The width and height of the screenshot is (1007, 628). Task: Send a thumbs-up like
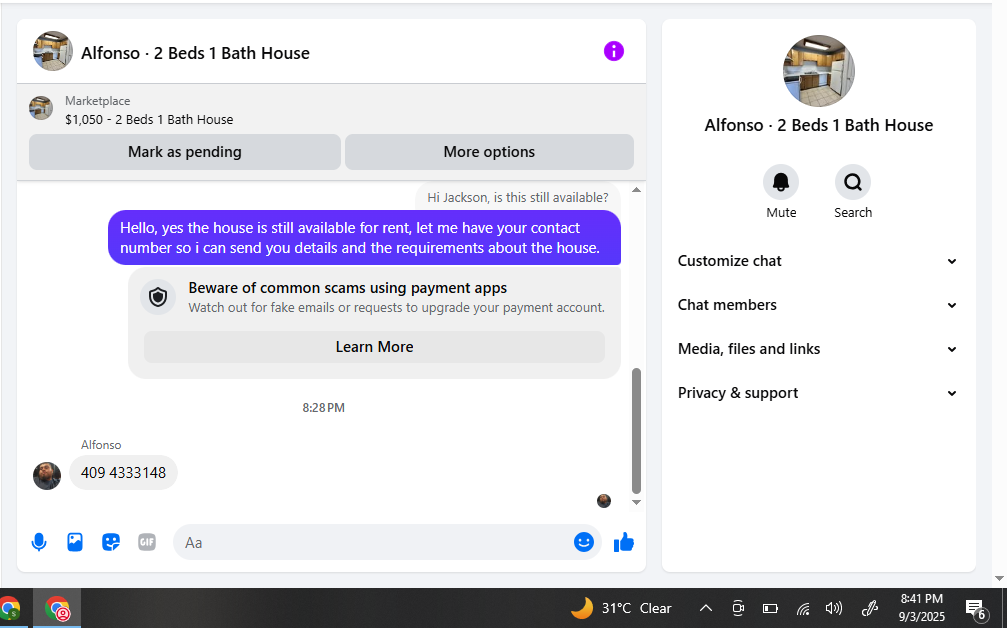624,543
